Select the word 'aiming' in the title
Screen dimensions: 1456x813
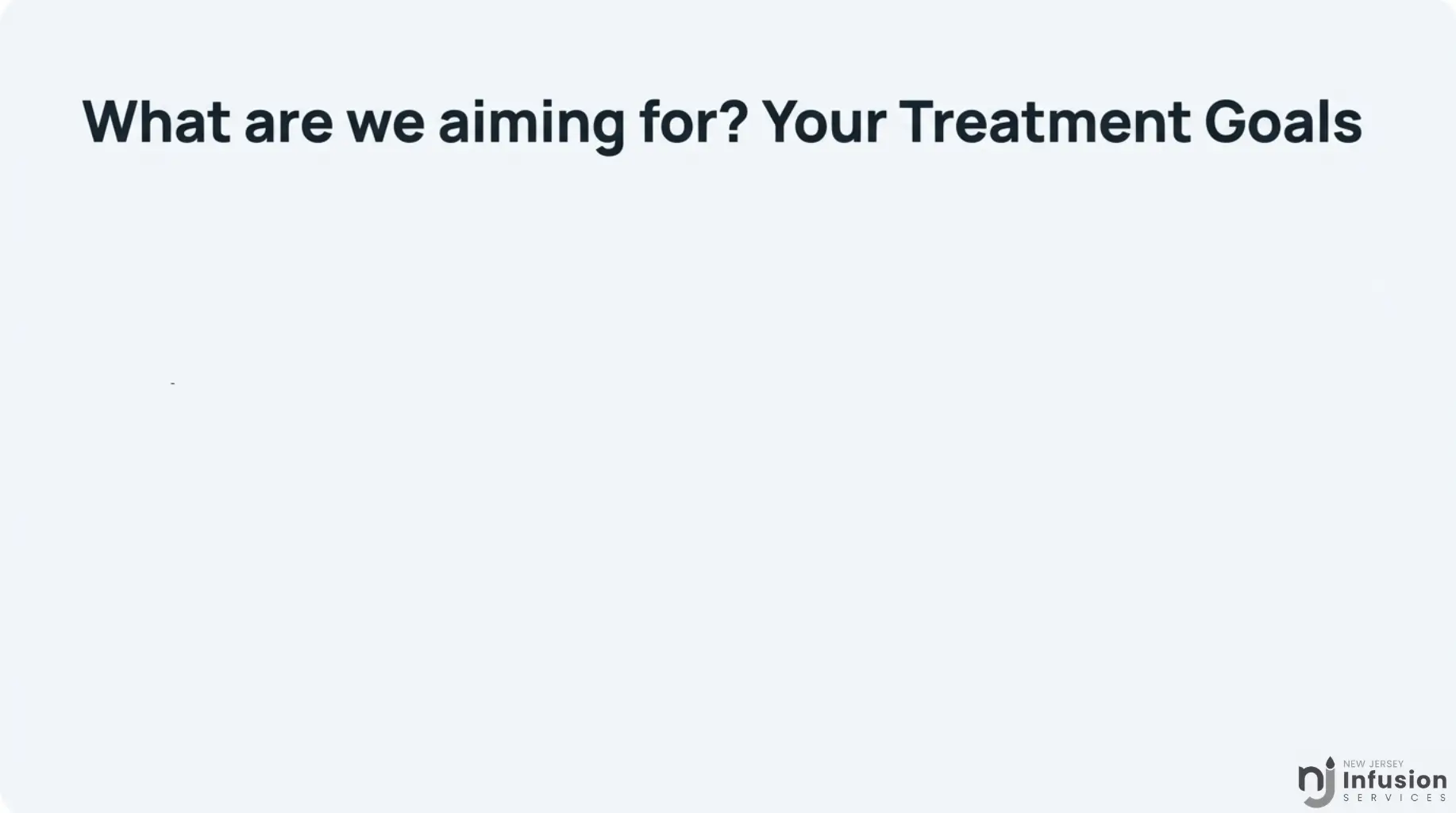(x=531, y=125)
